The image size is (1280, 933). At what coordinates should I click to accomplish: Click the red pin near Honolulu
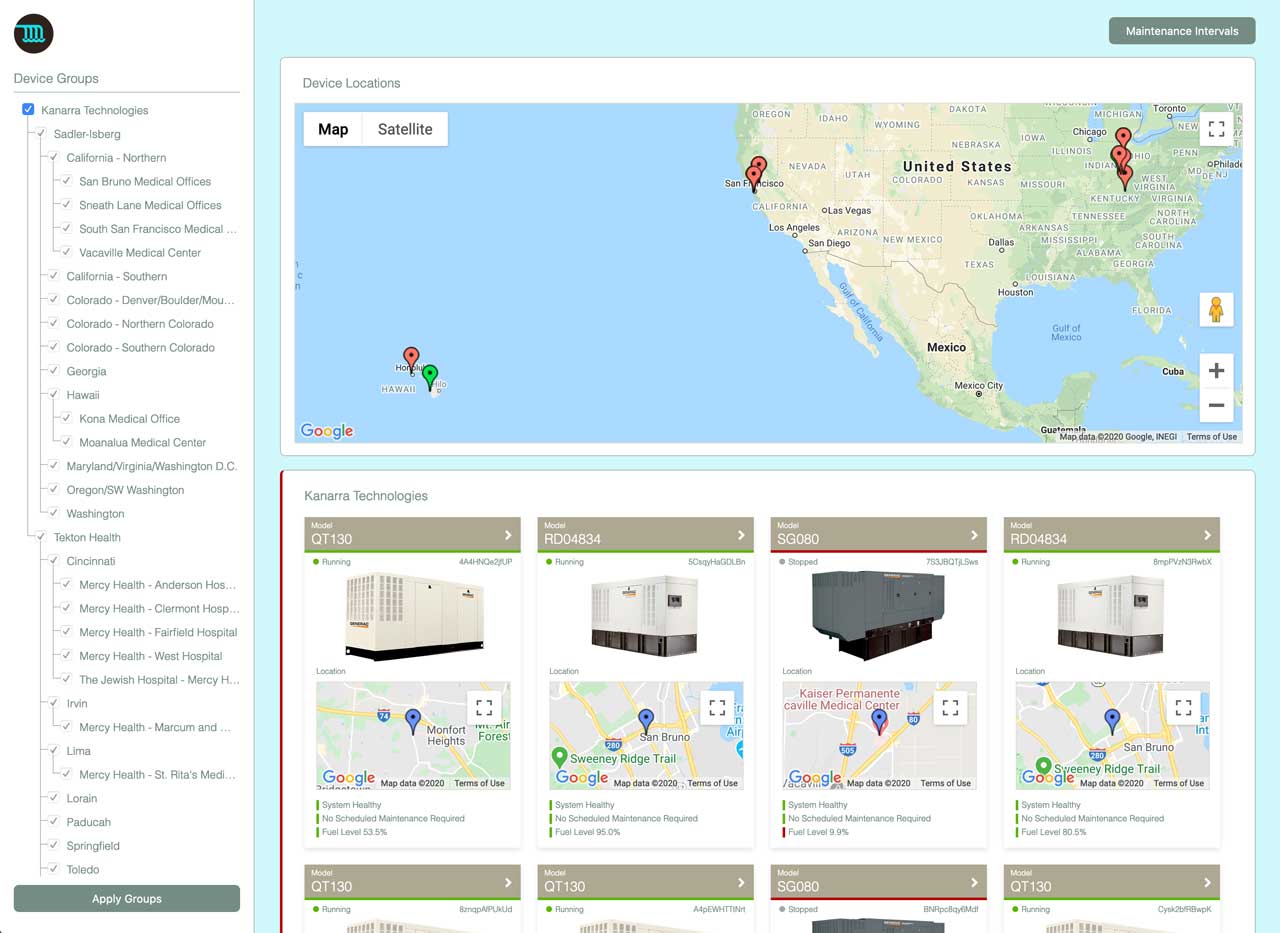[x=411, y=359]
